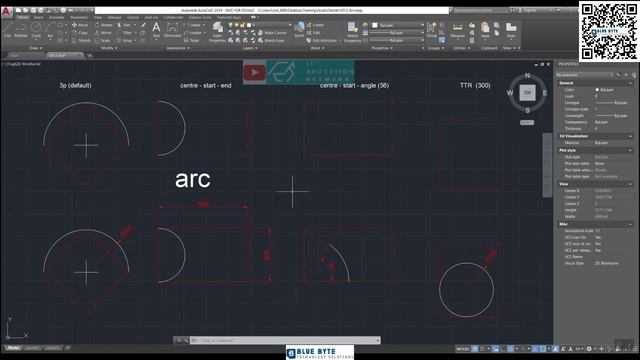Select the Line tool in Draw panel

coord(7,30)
